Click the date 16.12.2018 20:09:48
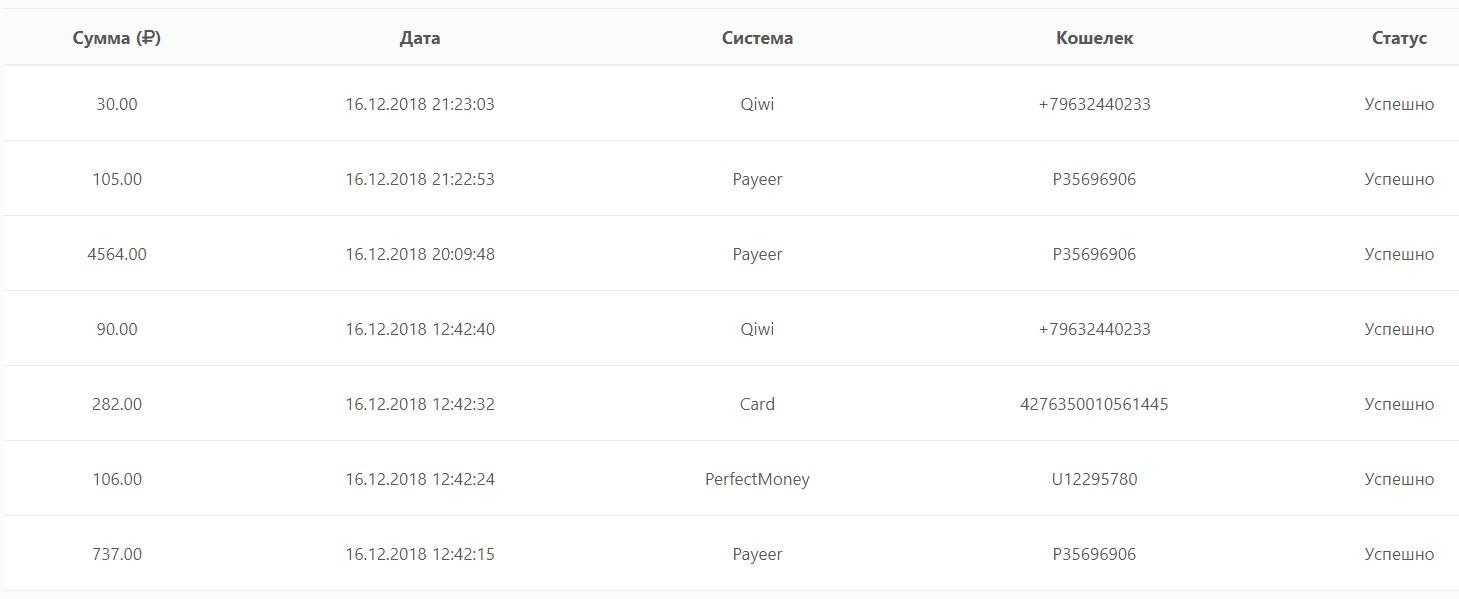1459x599 pixels. (x=420, y=254)
